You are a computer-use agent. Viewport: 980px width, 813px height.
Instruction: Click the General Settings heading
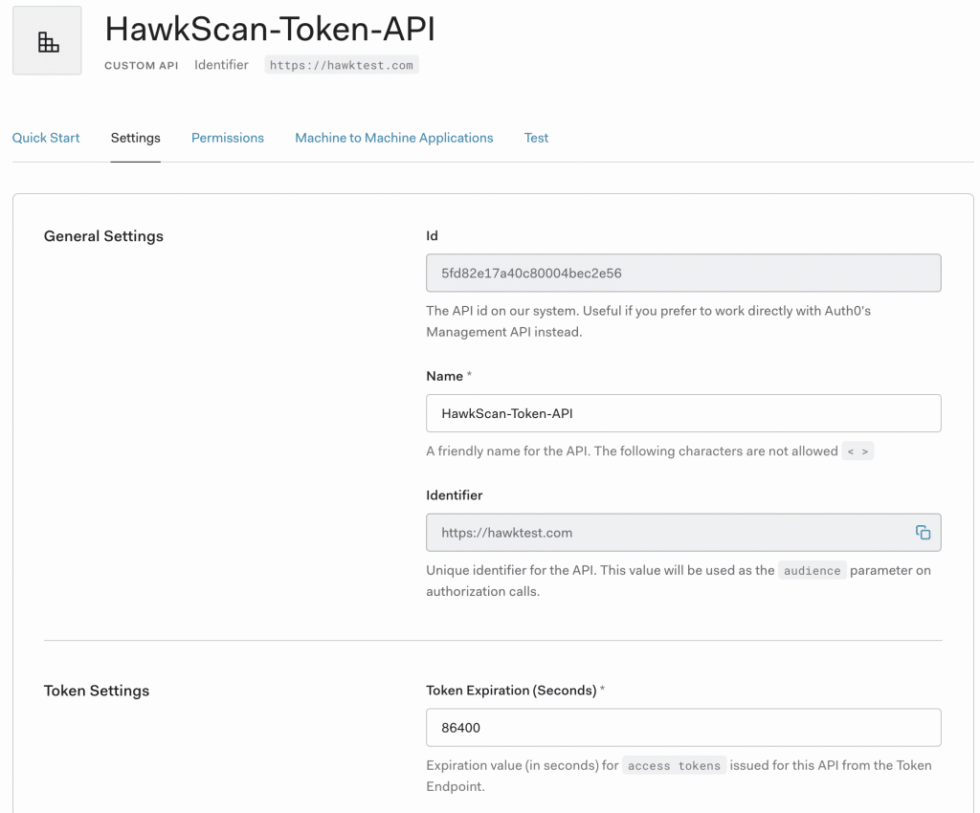click(104, 236)
